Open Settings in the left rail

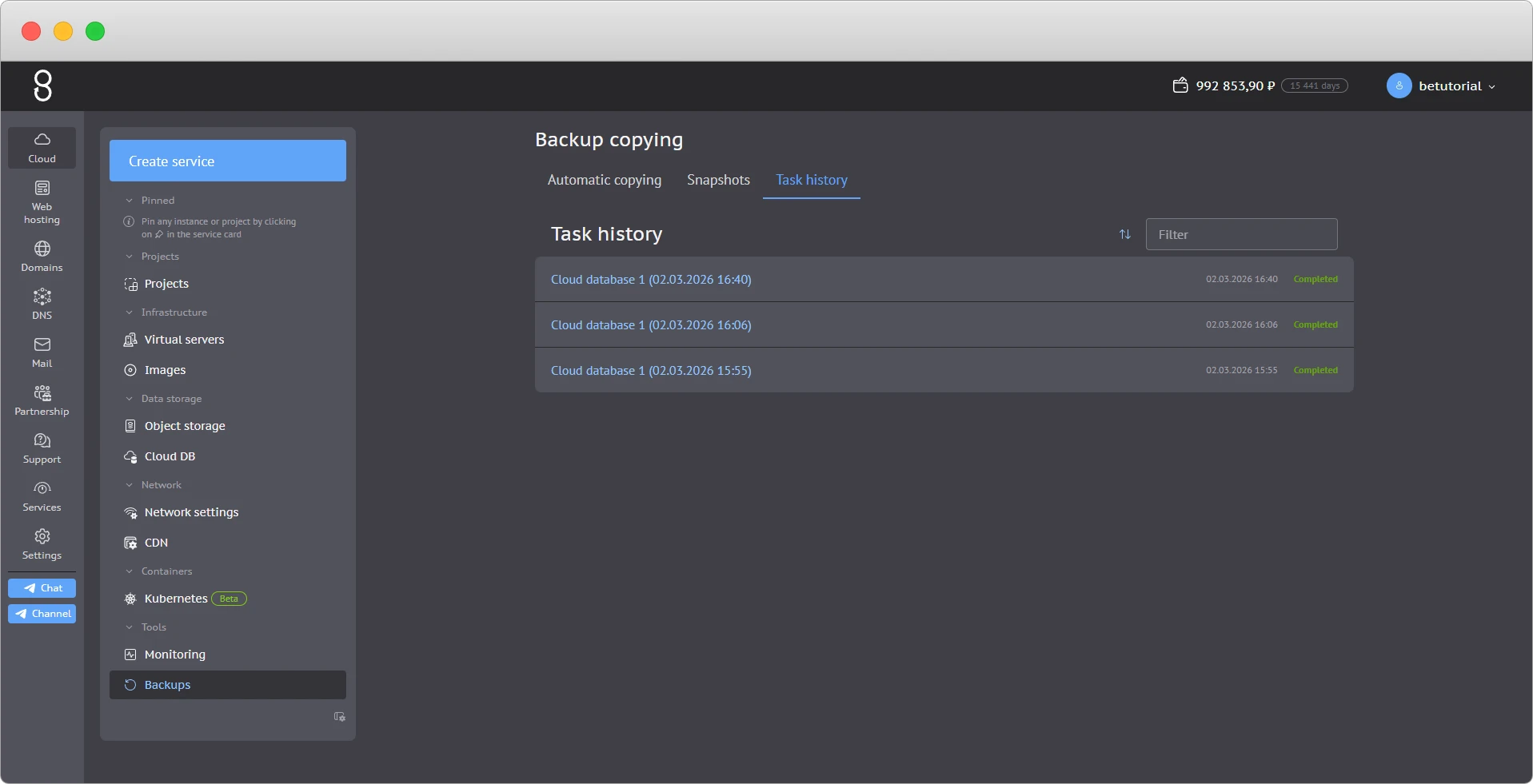coord(42,544)
